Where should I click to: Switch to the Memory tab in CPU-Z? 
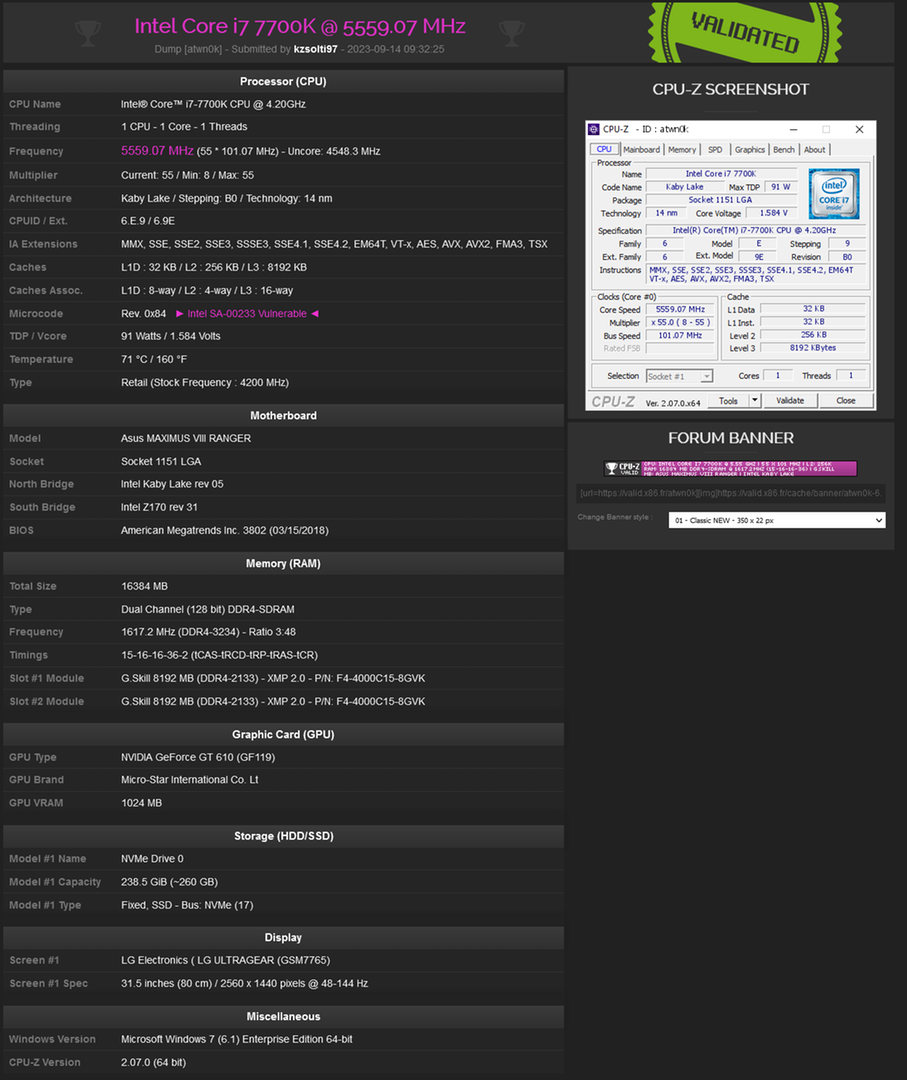click(682, 149)
